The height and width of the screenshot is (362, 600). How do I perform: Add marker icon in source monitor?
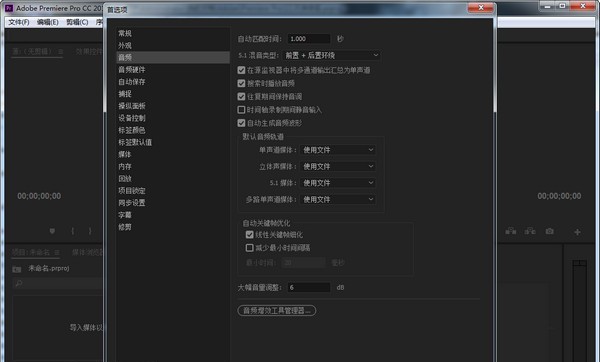(x=52, y=231)
